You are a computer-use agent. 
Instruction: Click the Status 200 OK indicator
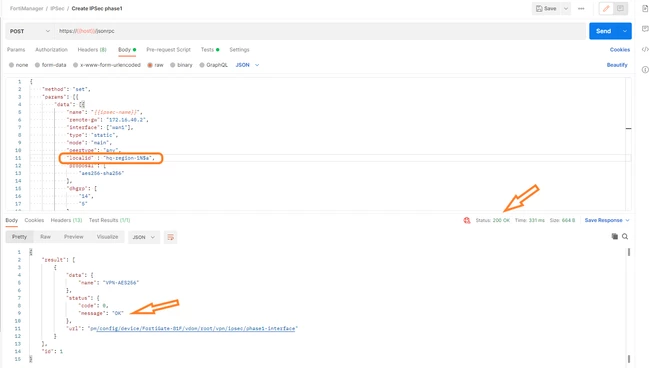pos(492,220)
